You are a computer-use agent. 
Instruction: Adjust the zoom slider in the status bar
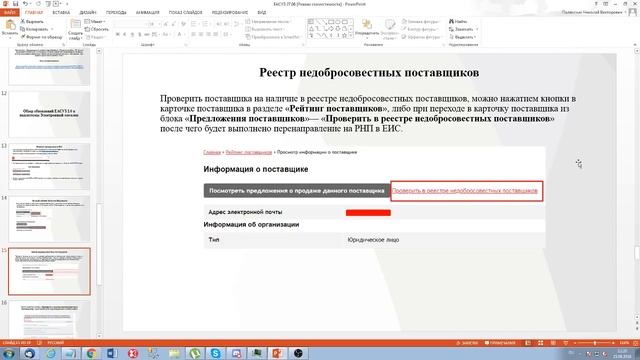tap(594, 343)
